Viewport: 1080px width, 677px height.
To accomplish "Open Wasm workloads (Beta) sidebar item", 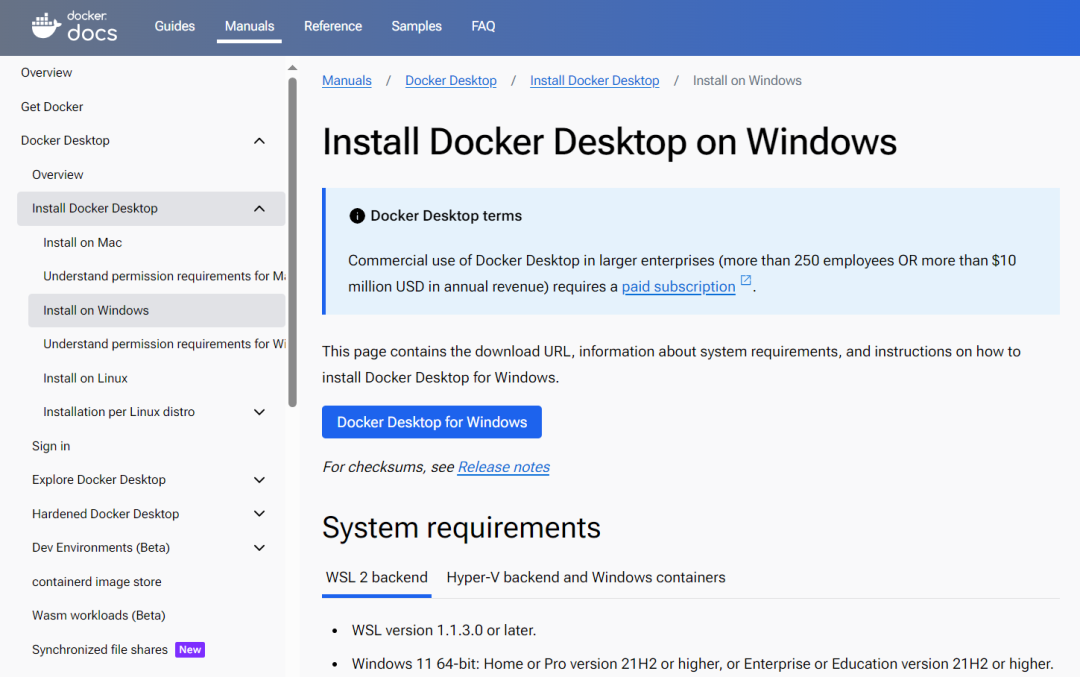I will pos(98,616).
